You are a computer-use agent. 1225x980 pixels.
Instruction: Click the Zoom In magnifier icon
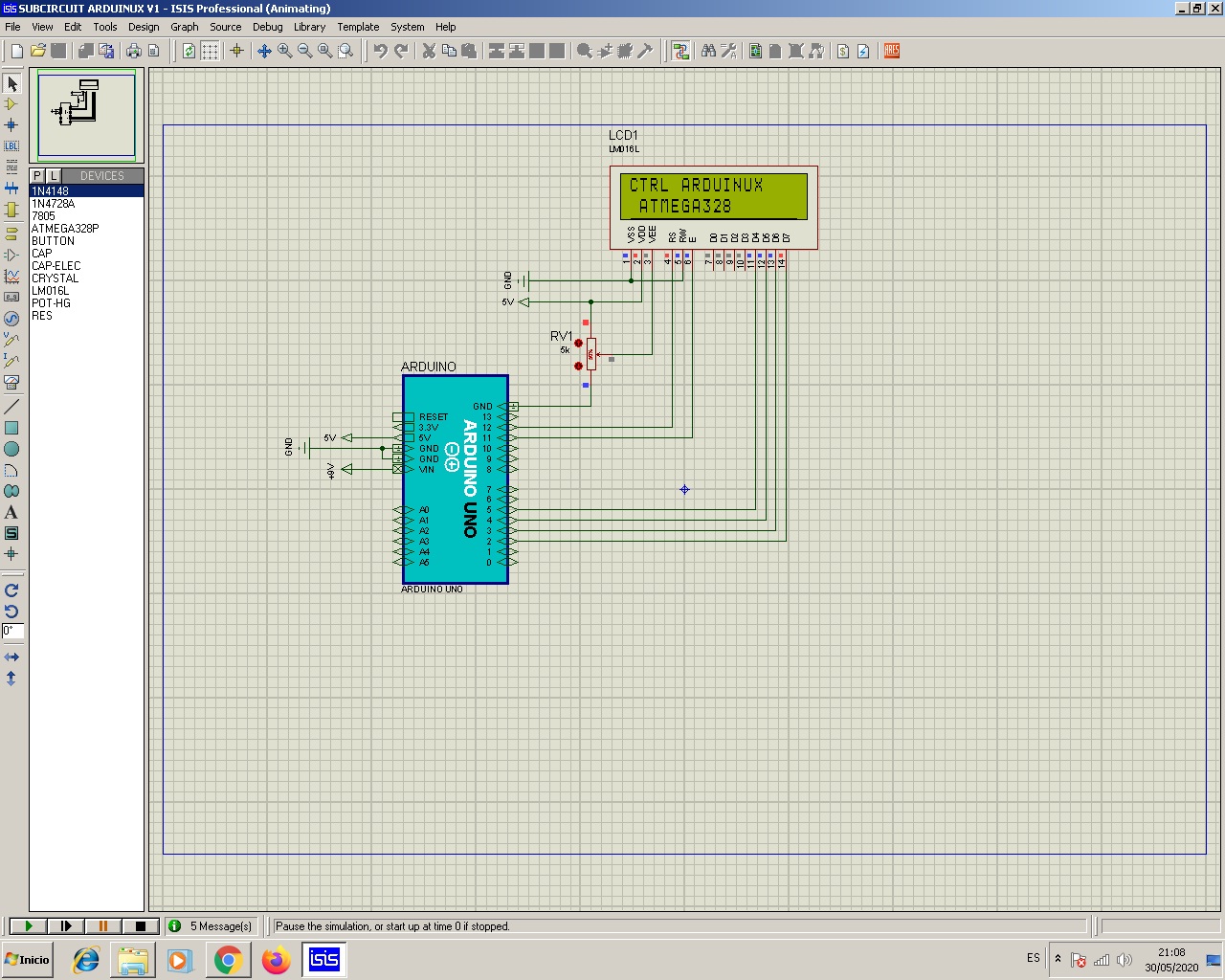pos(285,51)
